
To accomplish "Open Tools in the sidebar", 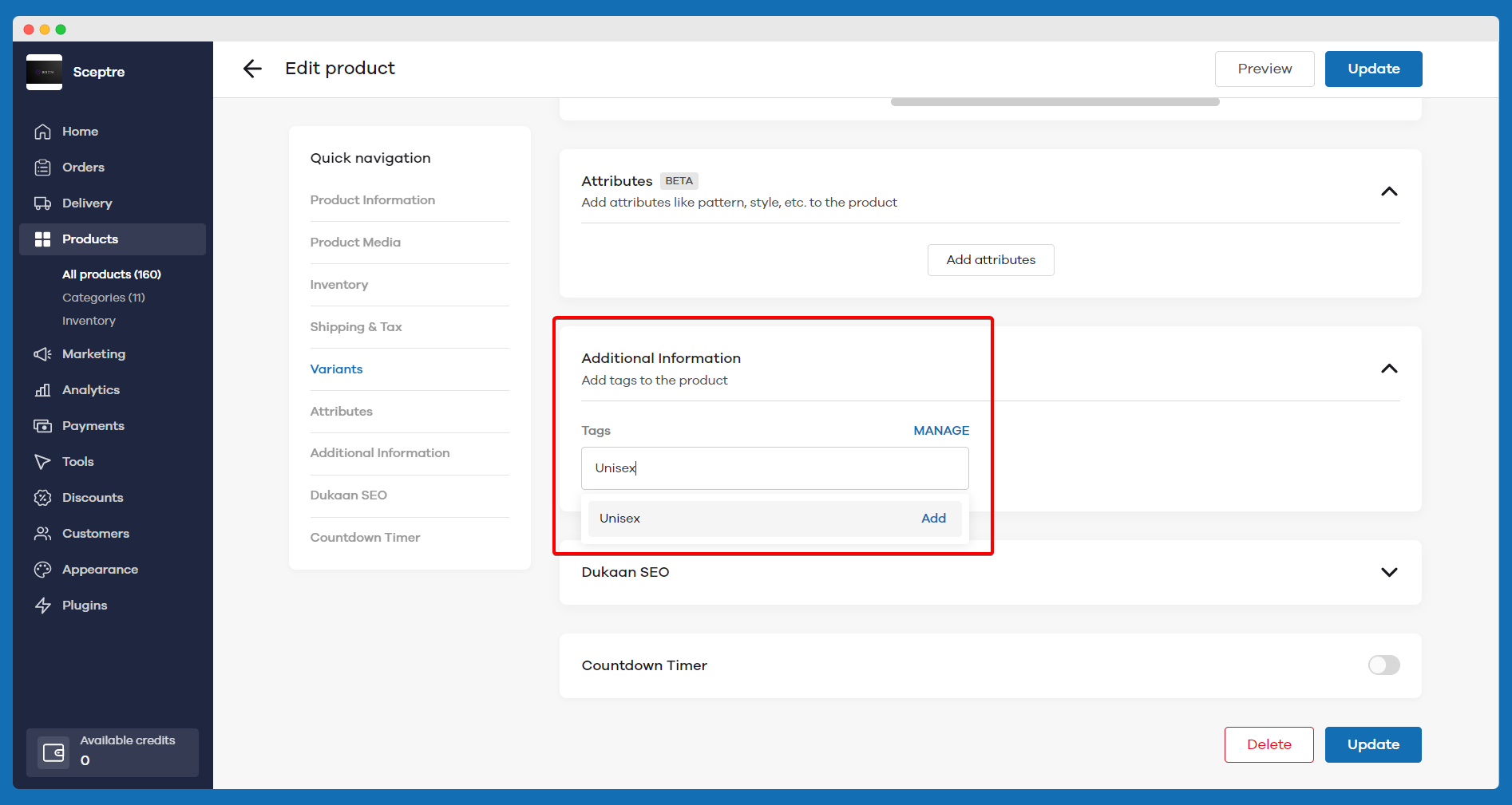I will tap(78, 462).
